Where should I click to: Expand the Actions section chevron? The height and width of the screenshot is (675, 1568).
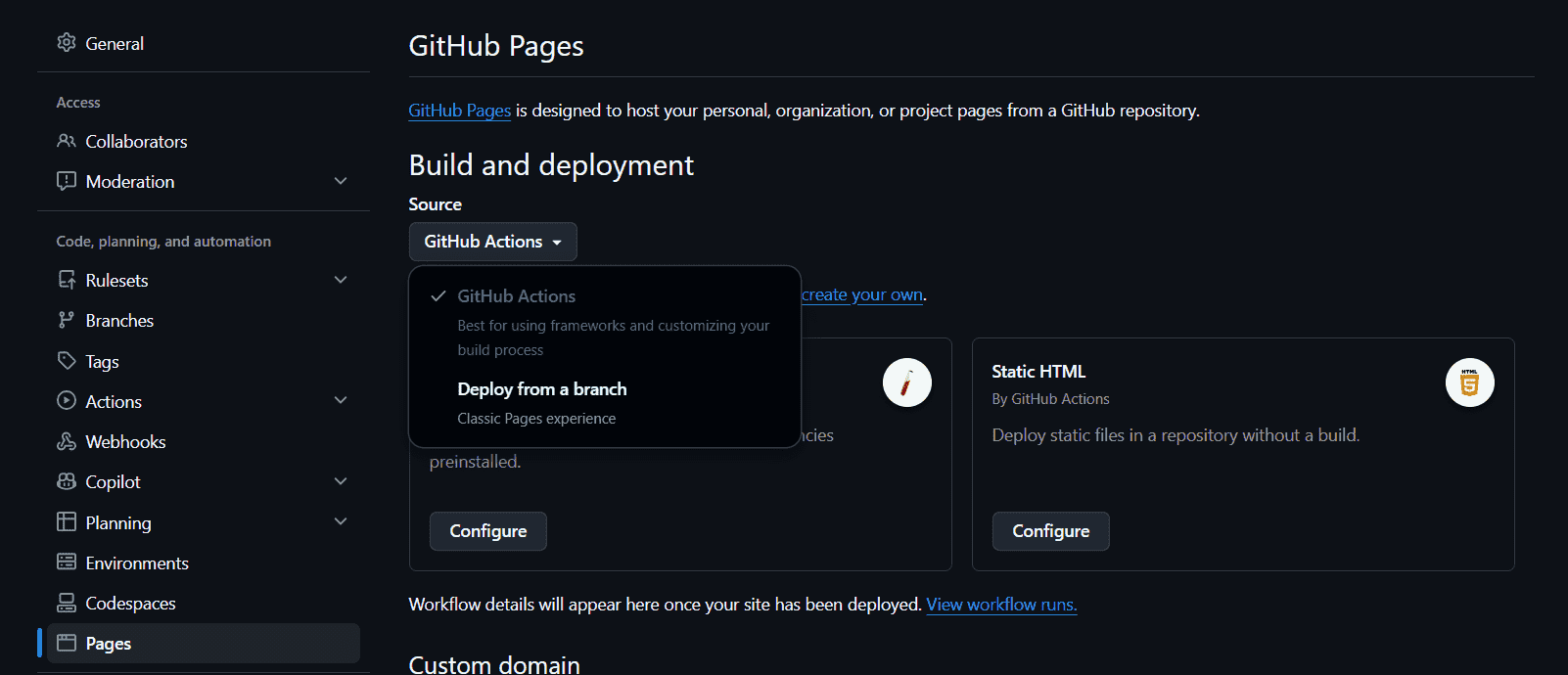[x=341, y=400]
